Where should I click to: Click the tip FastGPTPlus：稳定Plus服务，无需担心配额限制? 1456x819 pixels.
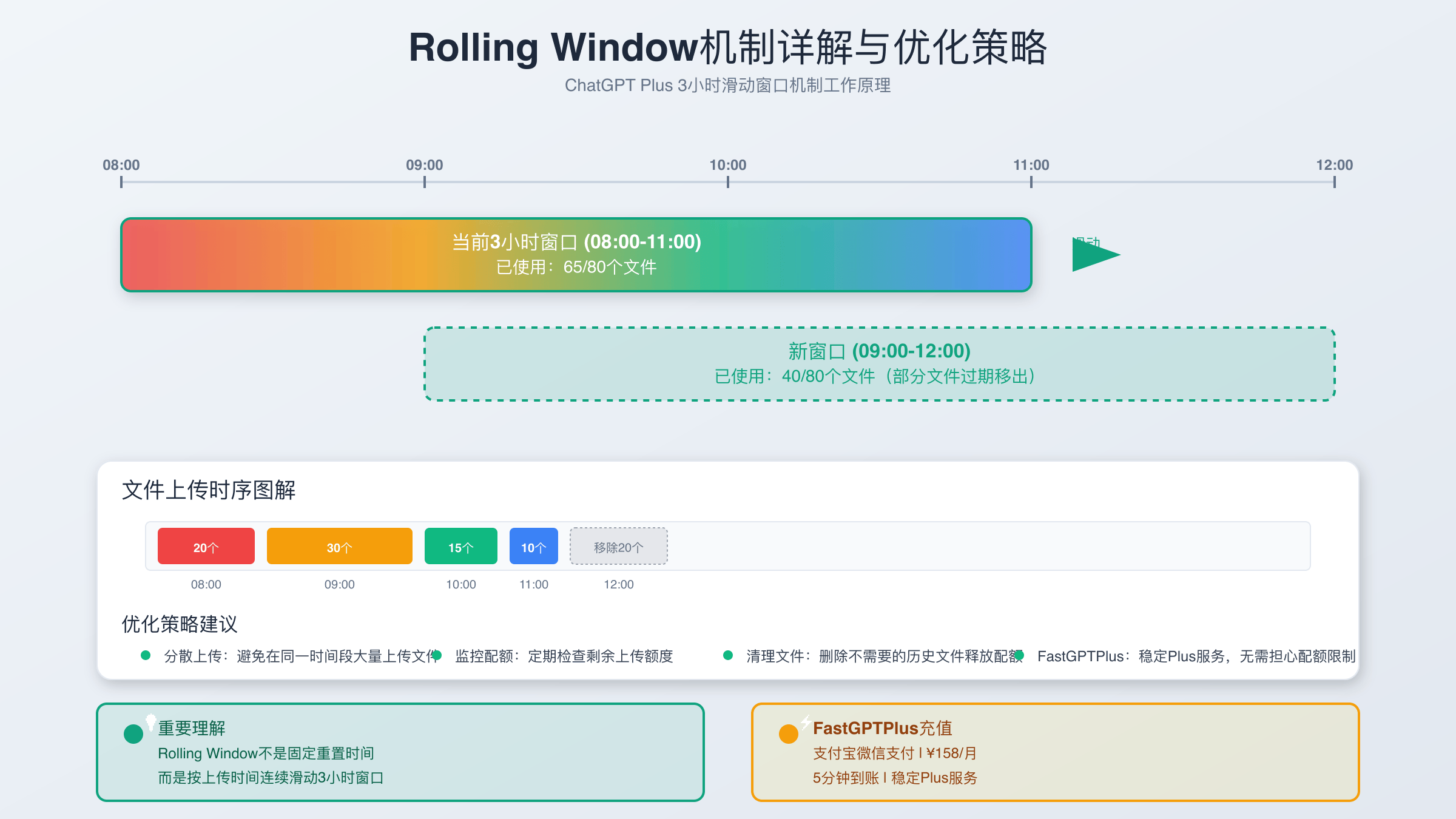point(1196,656)
